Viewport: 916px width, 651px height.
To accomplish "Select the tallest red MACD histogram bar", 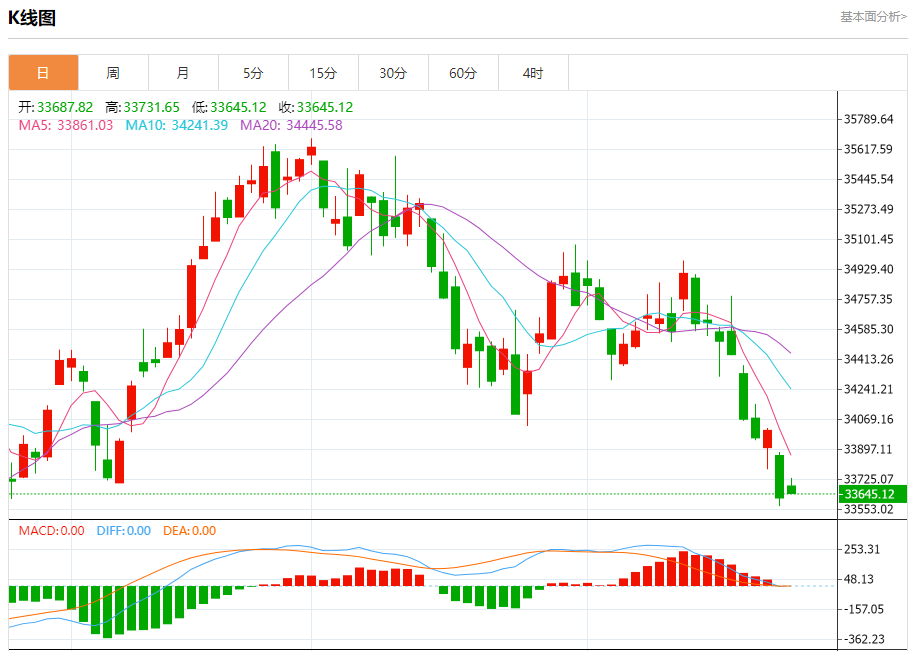I will pyautogui.click(x=683, y=569).
